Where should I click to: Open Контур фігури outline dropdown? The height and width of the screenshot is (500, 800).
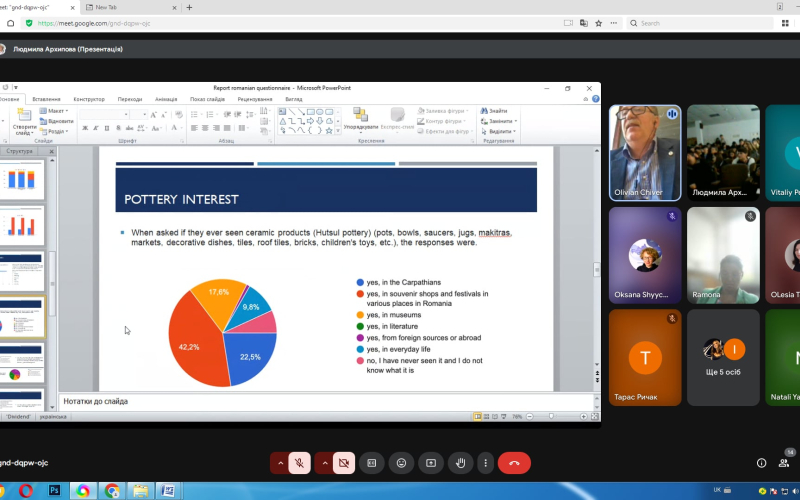(442, 121)
